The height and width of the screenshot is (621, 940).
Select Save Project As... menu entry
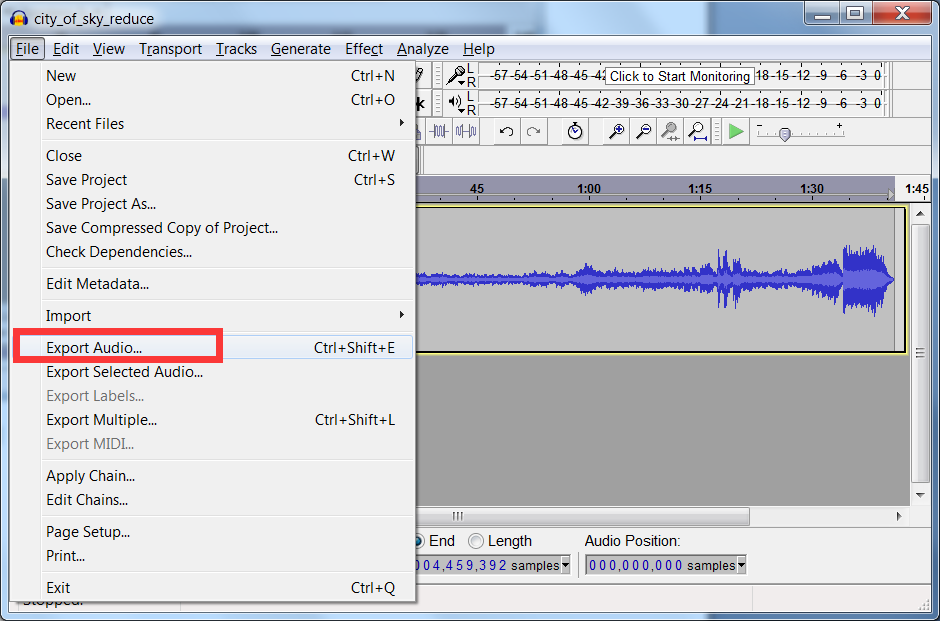[101, 204]
